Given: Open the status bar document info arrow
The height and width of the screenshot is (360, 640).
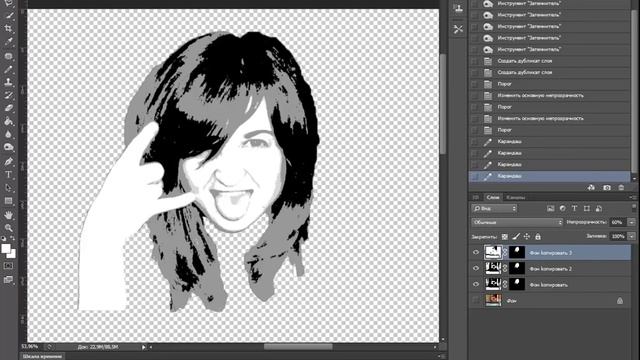Looking at the screenshot, I should click(x=143, y=347).
